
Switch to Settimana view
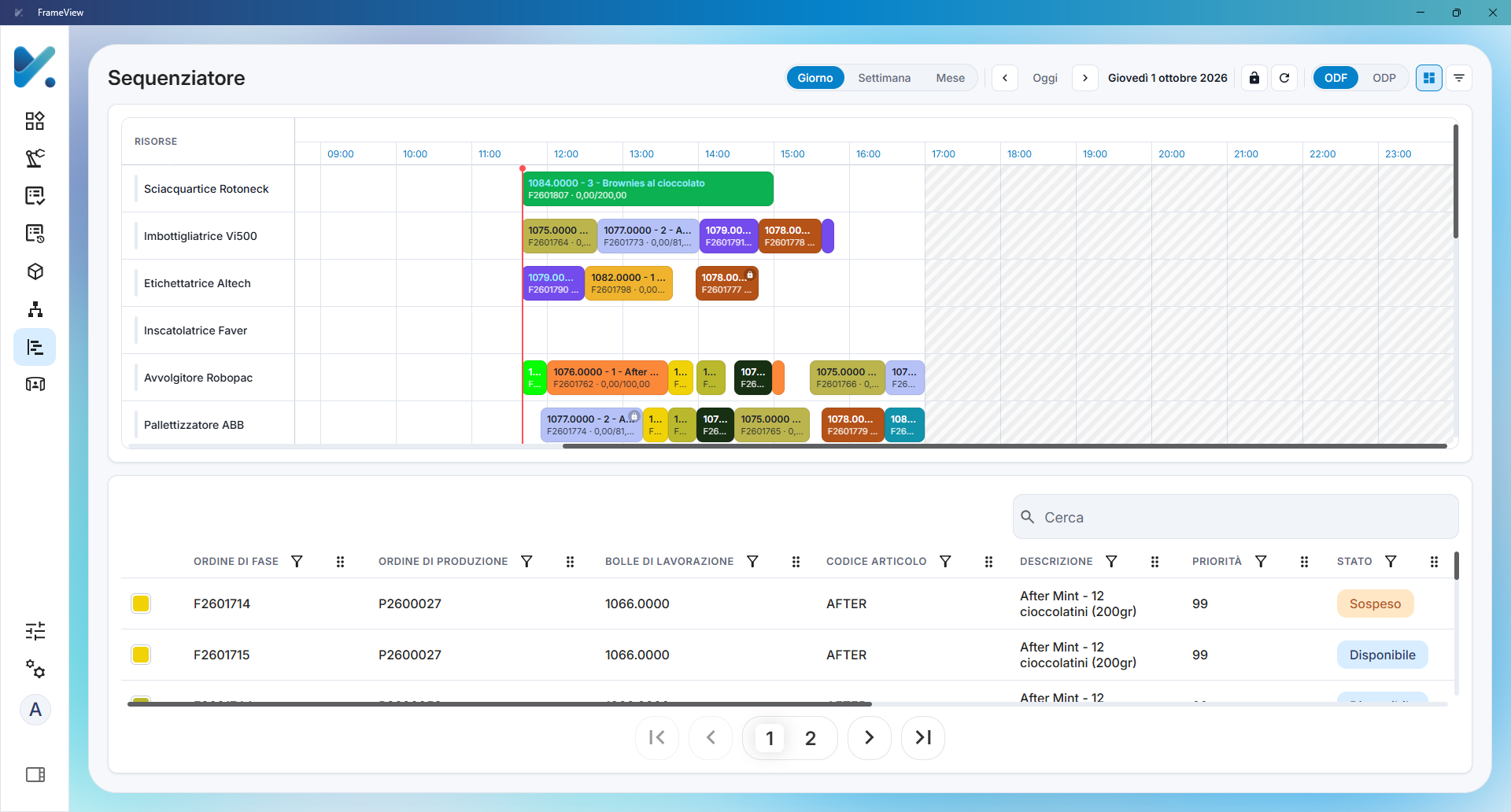(x=884, y=78)
